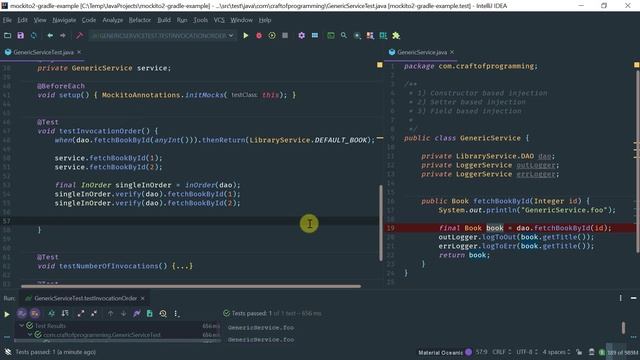Open the VCS menu
640x360 pixels.
click(x=219, y=20)
